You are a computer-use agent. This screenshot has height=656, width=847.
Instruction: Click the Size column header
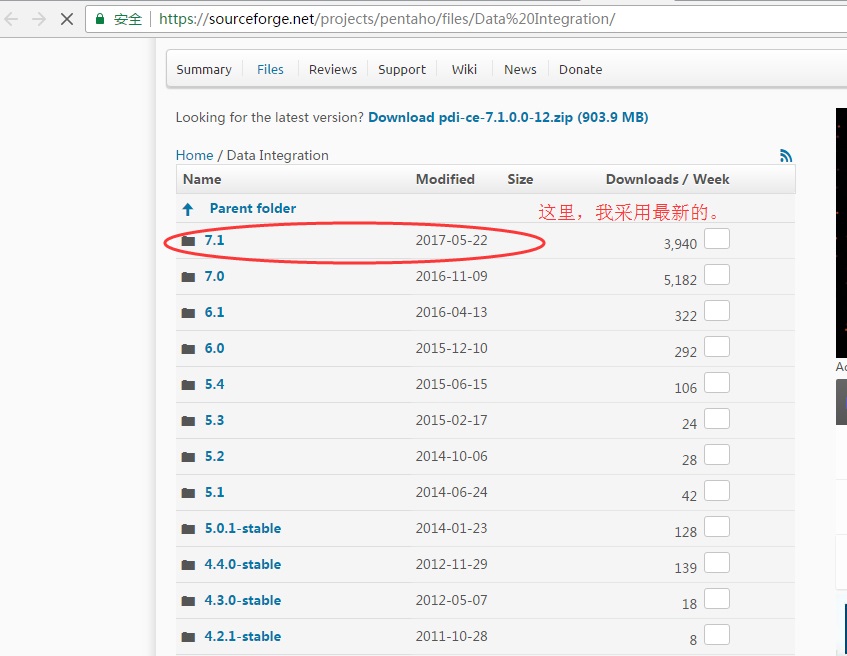520,179
